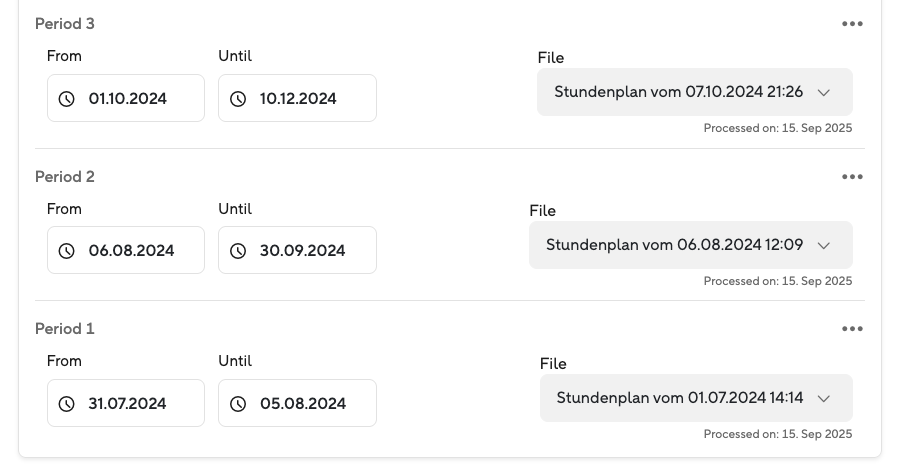Click clock icon in Period 1 Until field

(x=238, y=404)
